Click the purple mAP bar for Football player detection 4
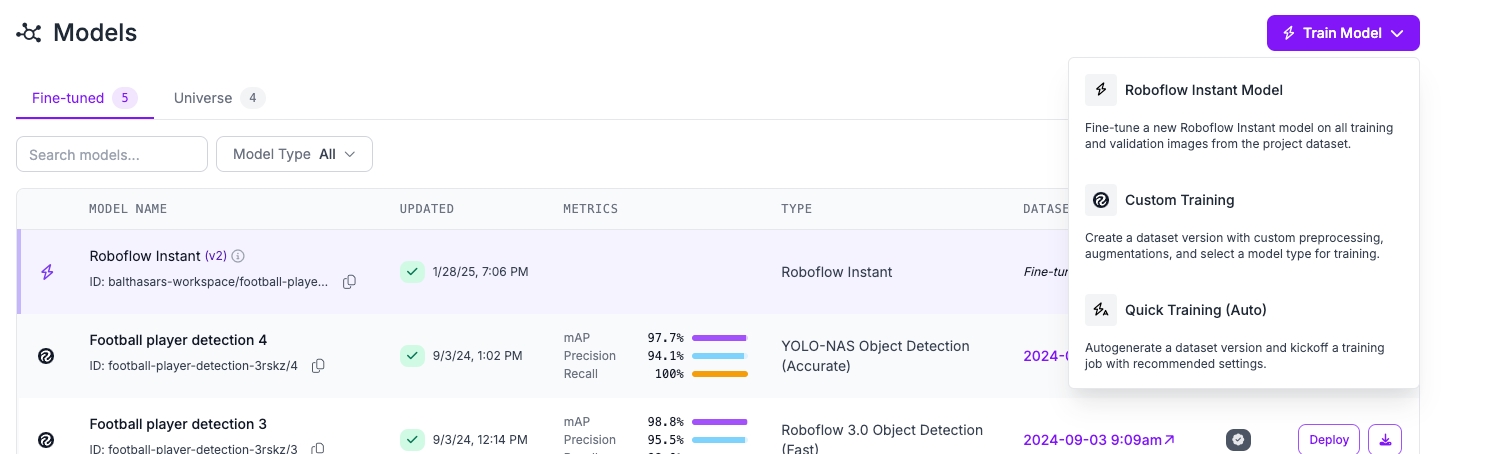The image size is (1488, 454). coord(719,338)
